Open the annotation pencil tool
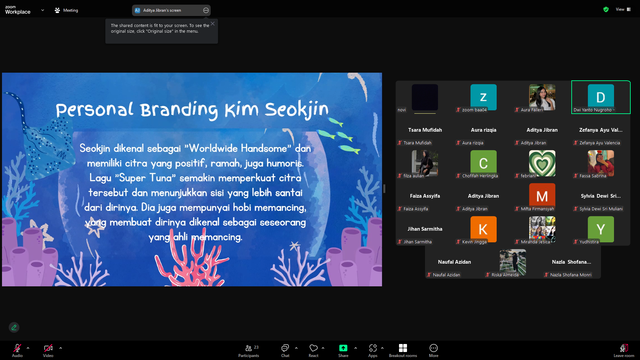This screenshot has height=360, width=640. [x=14, y=327]
